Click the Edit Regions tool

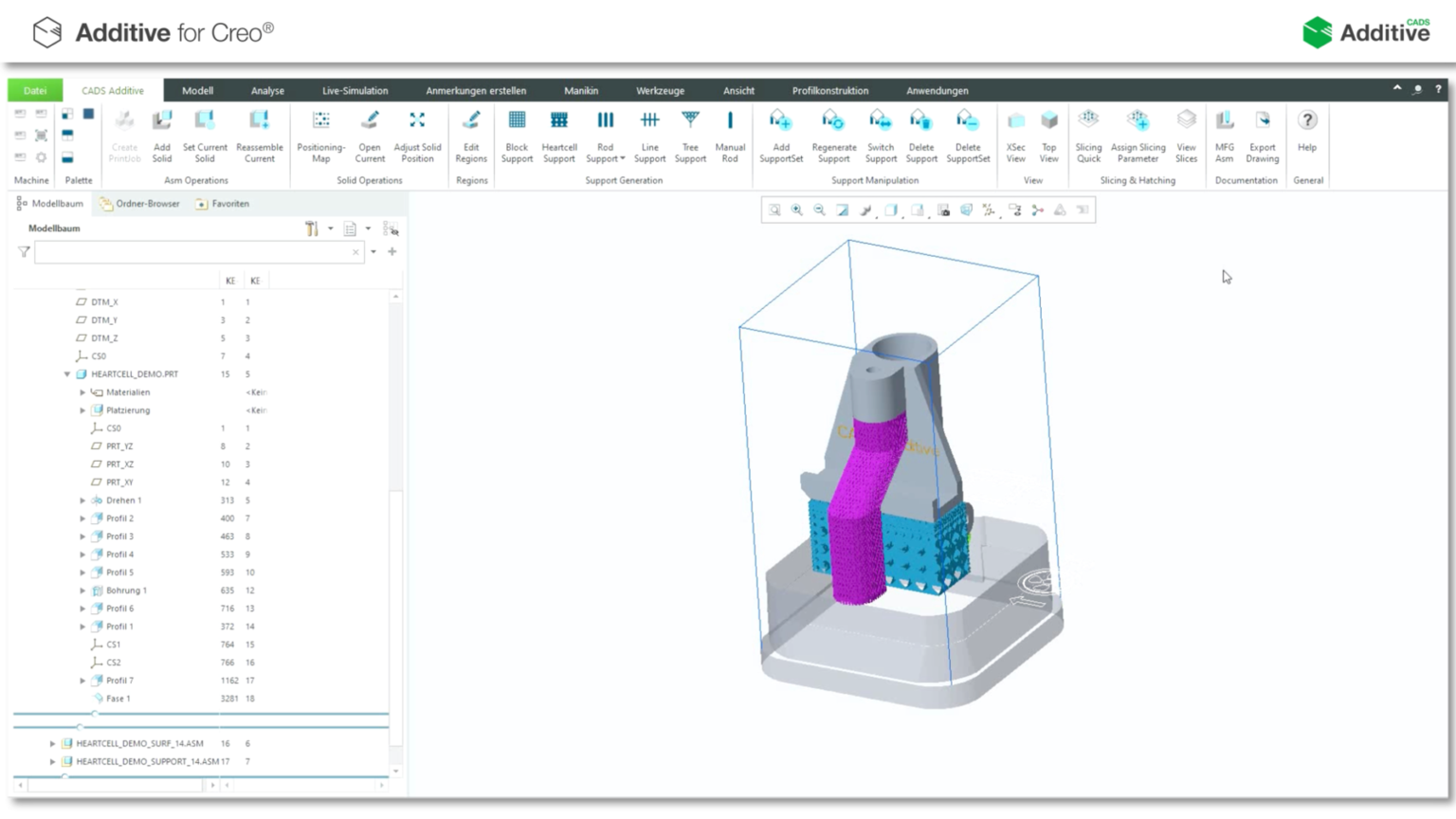point(470,133)
